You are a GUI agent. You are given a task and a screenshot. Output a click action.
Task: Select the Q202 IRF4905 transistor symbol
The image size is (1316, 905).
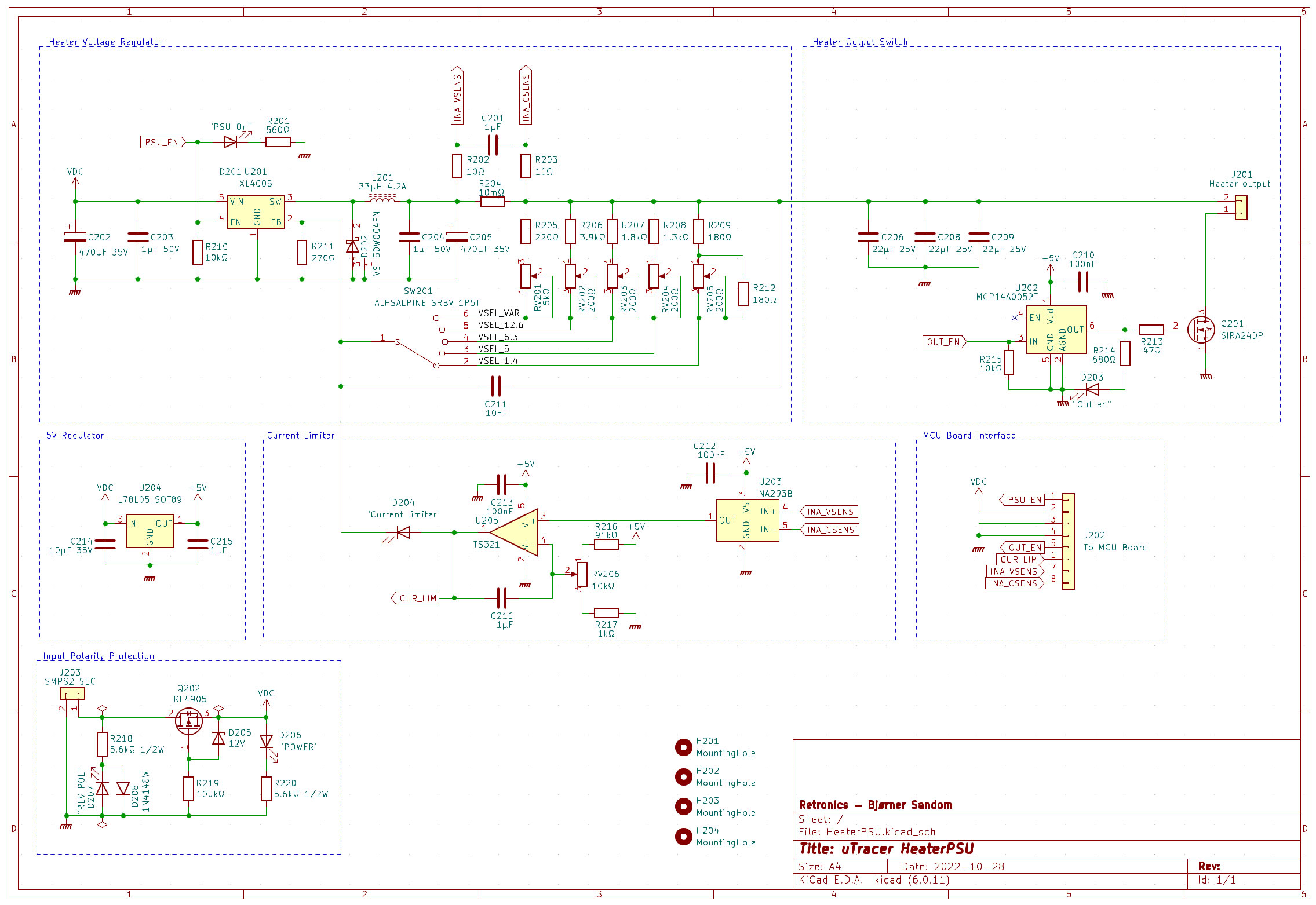[188, 721]
